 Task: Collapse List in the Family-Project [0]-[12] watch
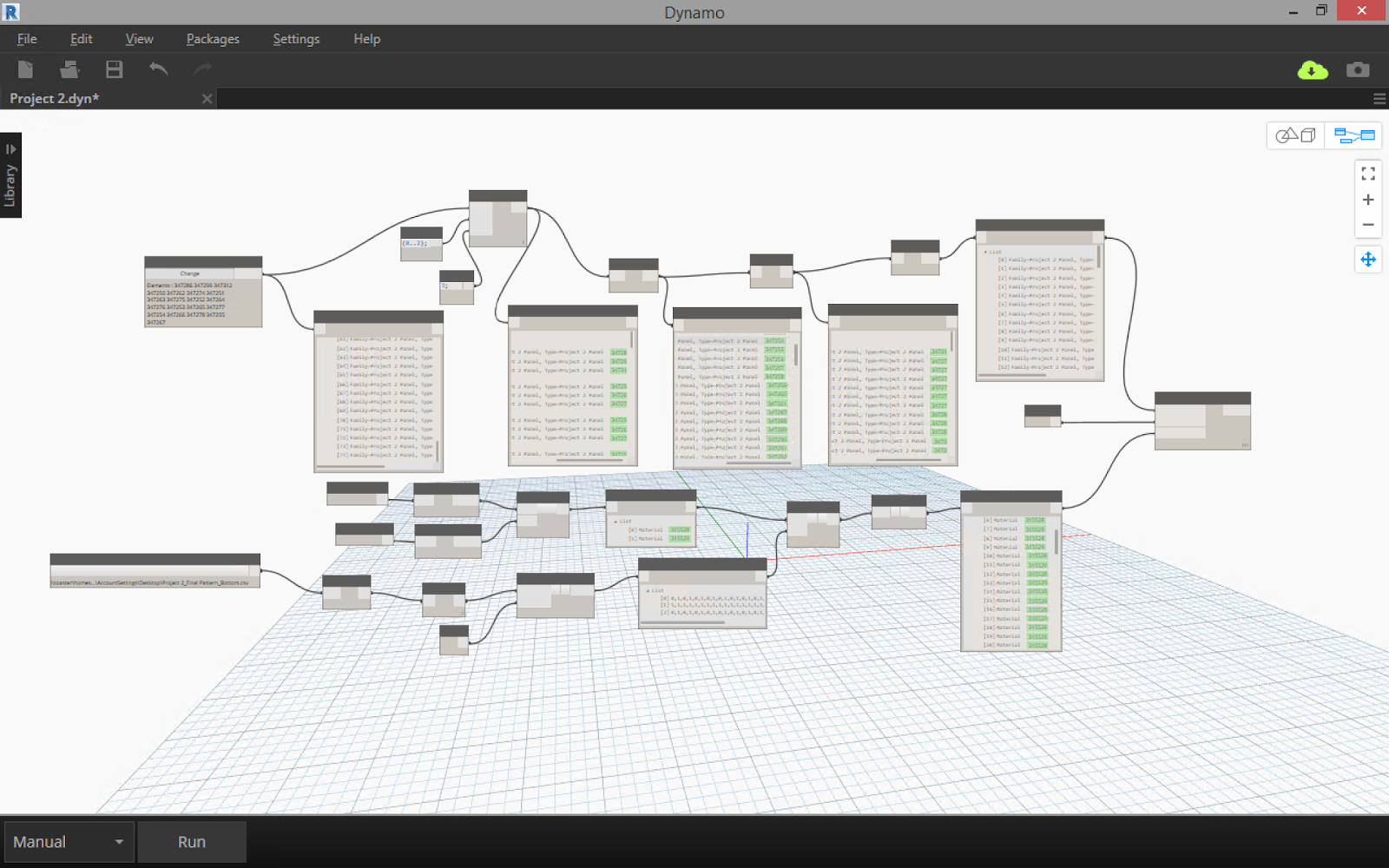tap(986, 253)
